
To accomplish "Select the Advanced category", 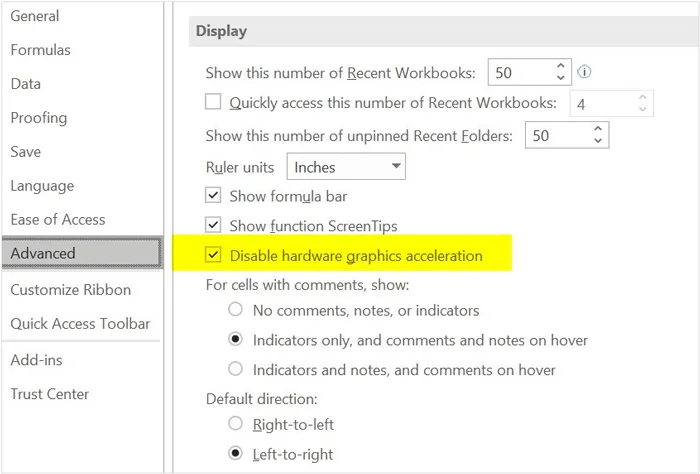I will coord(82,253).
